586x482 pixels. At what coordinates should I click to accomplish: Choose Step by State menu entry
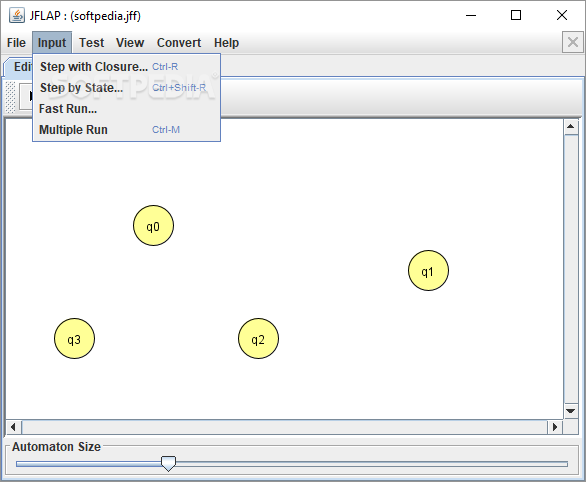[126, 87]
